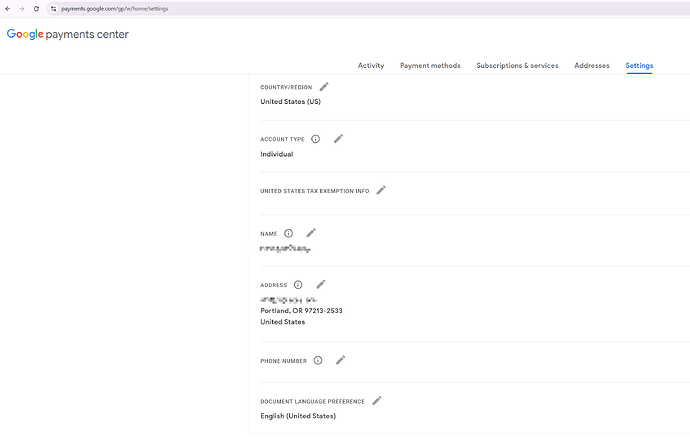
Task: Click the pencil icon next to Account Type
Action: point(338,139)
